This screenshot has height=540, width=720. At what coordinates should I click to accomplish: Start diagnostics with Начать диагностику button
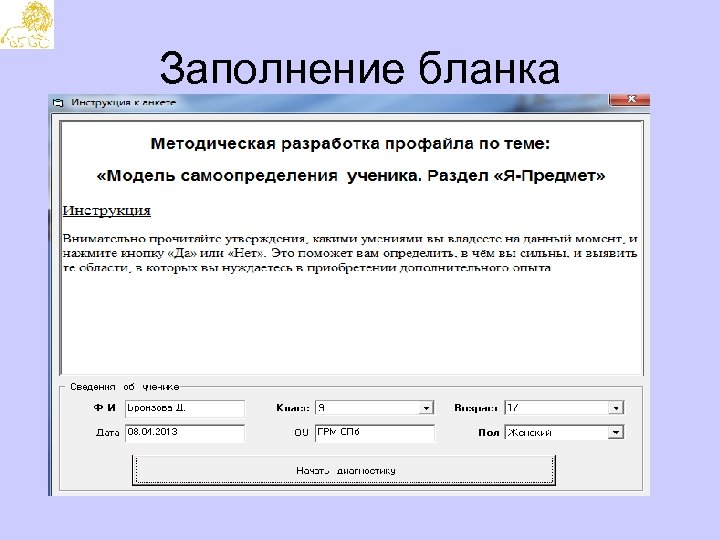pyautogui.click(x=344, y=470)
